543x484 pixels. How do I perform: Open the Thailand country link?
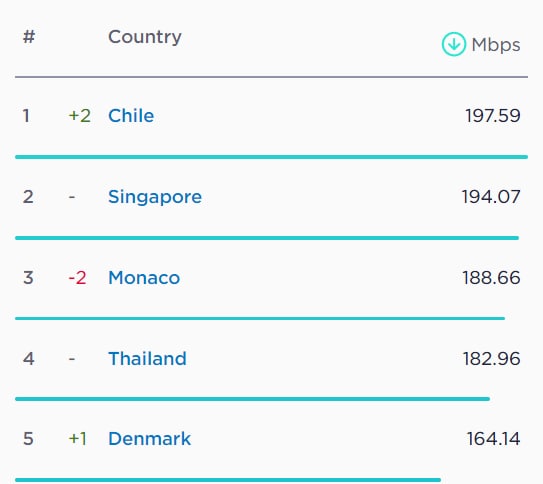[147, 358]
